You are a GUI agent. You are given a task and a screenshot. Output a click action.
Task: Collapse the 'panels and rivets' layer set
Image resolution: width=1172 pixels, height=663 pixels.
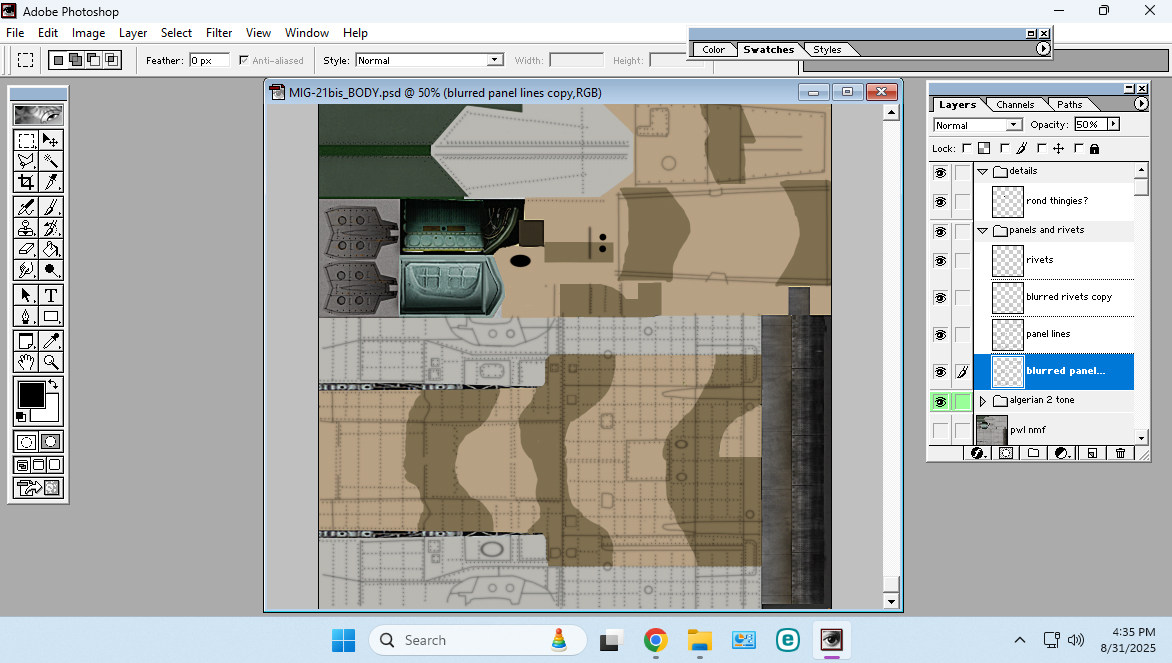(983, 230)
